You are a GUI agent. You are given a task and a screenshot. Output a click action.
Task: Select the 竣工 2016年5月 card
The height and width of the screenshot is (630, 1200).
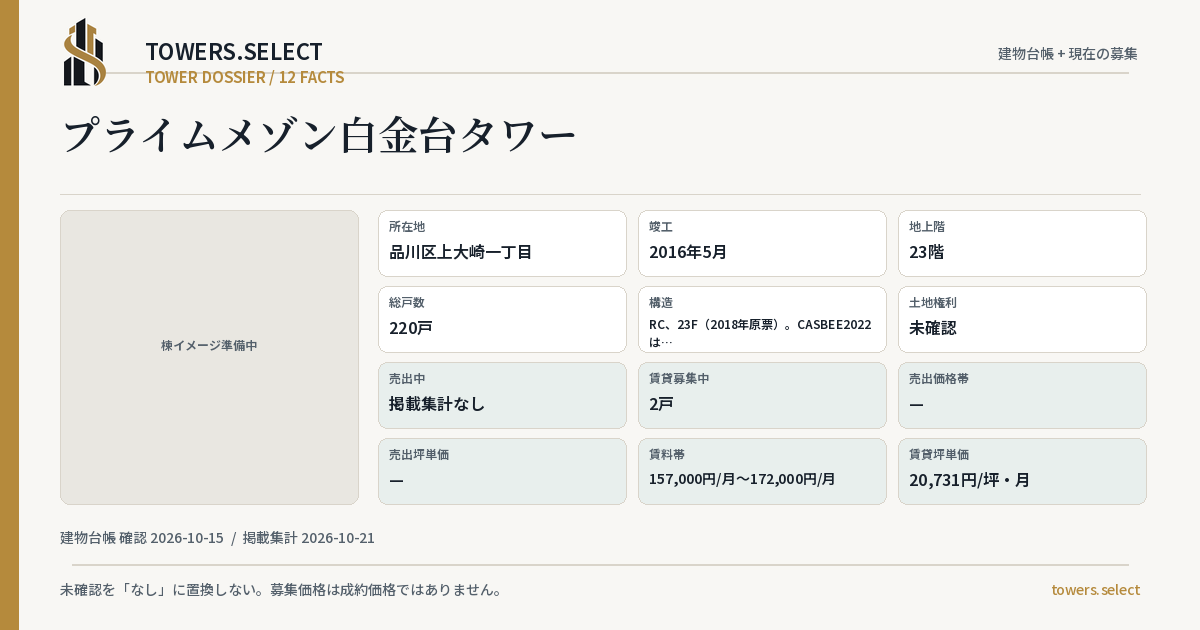(762, 243)
